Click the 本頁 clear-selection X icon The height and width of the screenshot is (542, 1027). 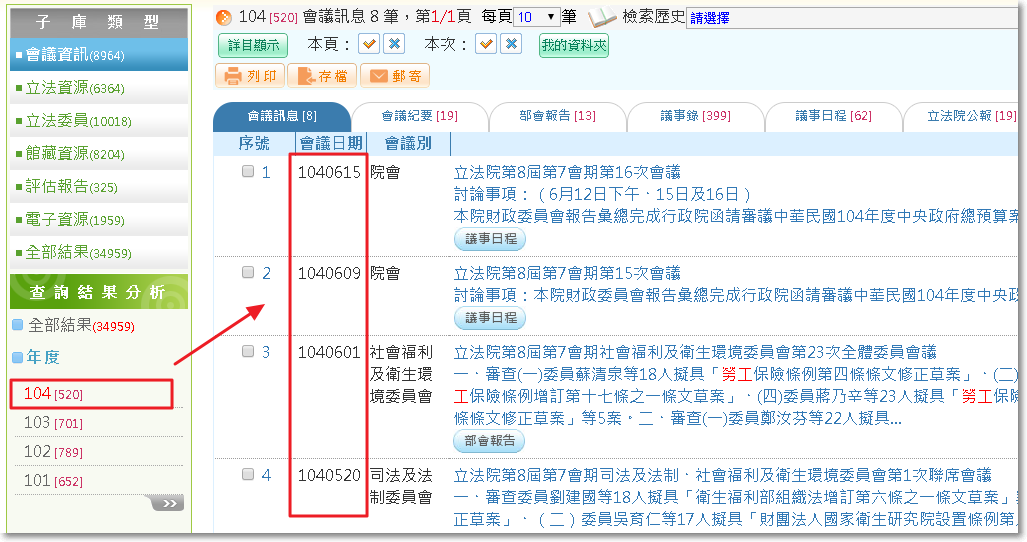(395, 45)
